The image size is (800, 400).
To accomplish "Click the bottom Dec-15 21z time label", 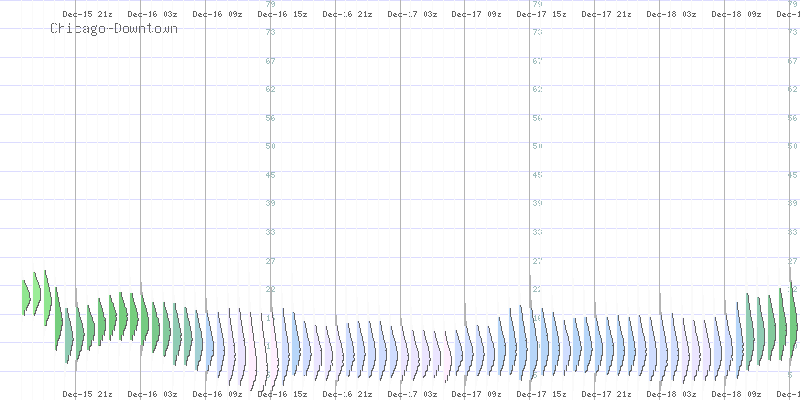I will pos(84,394).
